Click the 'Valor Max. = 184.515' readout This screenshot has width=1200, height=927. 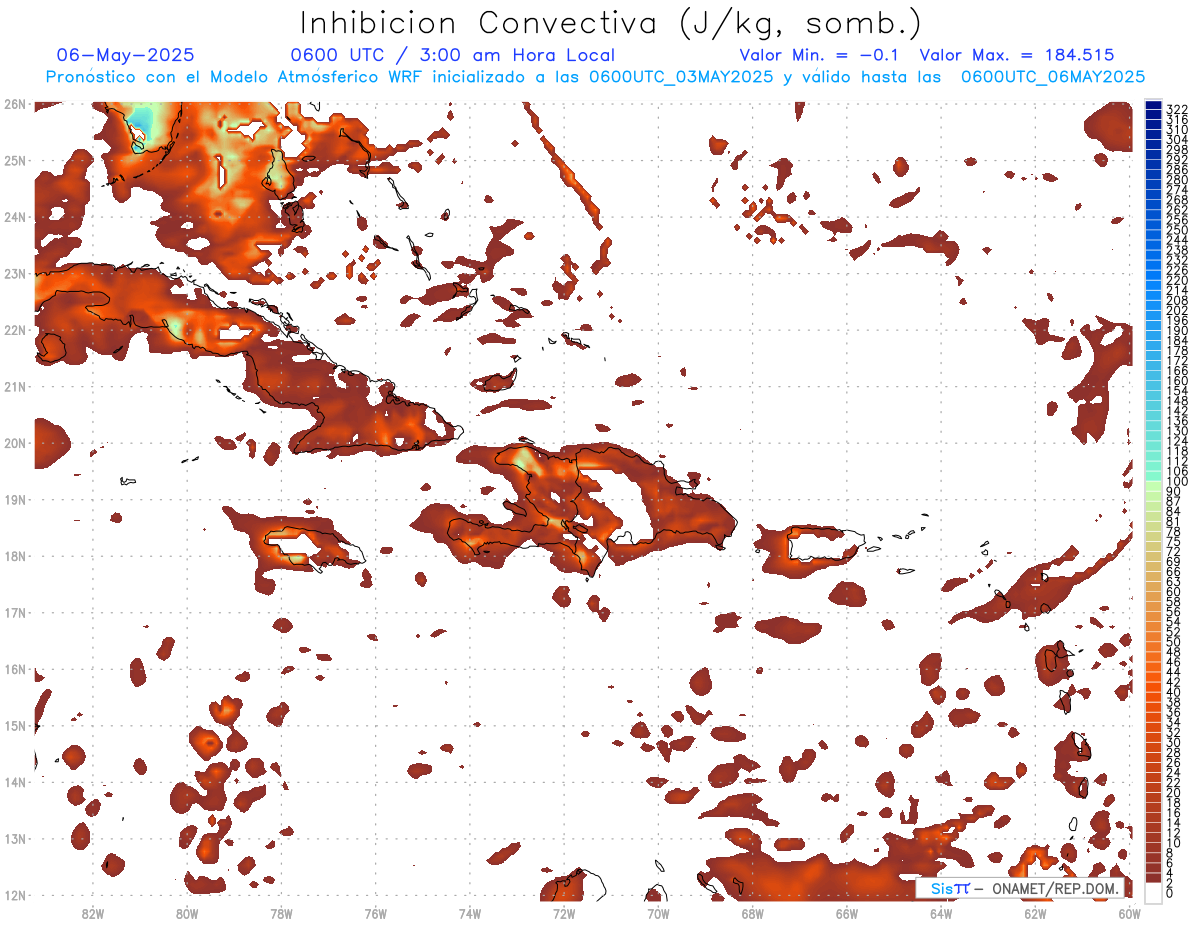tap(1016, 55)
